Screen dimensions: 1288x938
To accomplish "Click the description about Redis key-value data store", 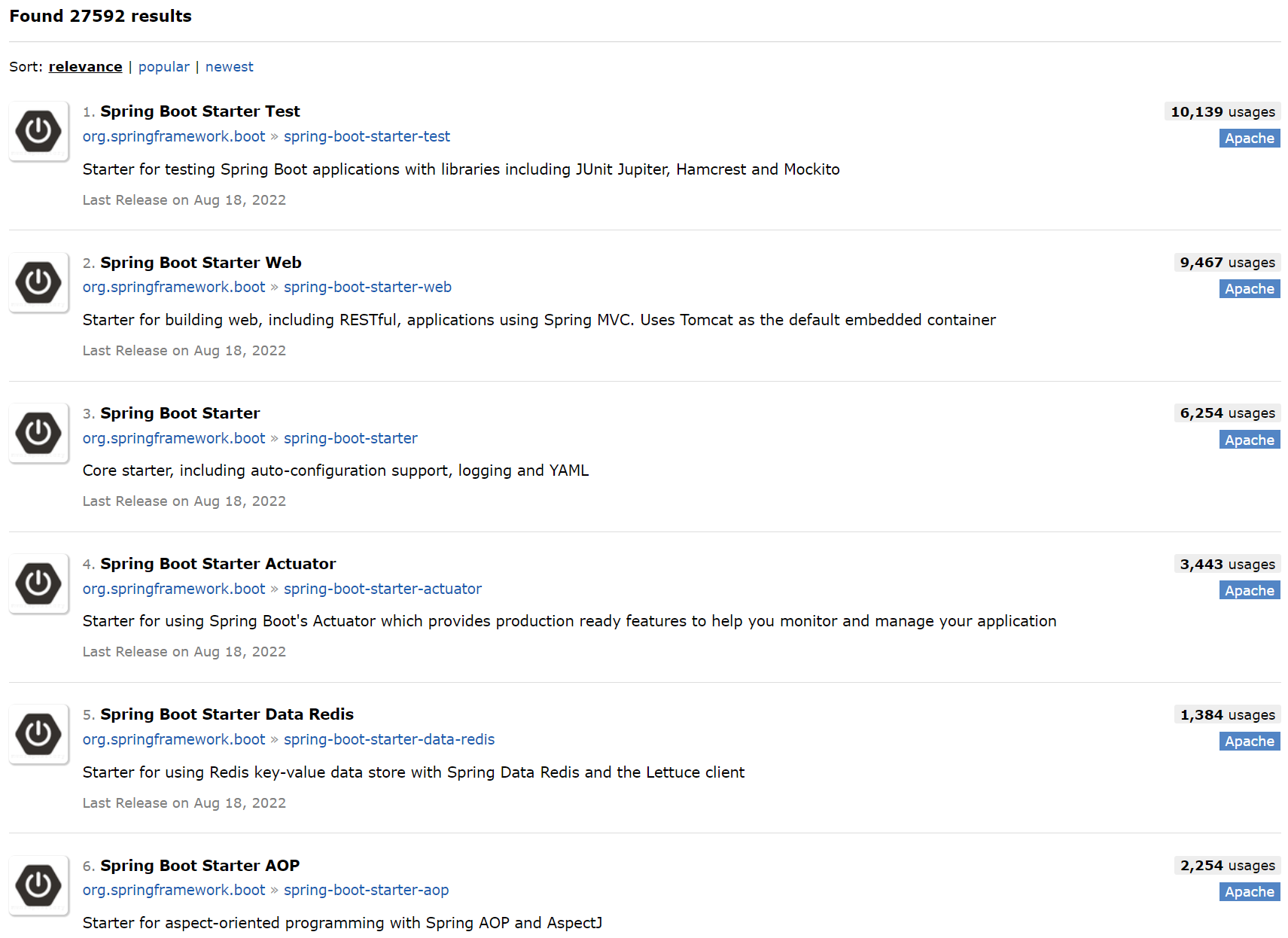I will pos(413,772).
